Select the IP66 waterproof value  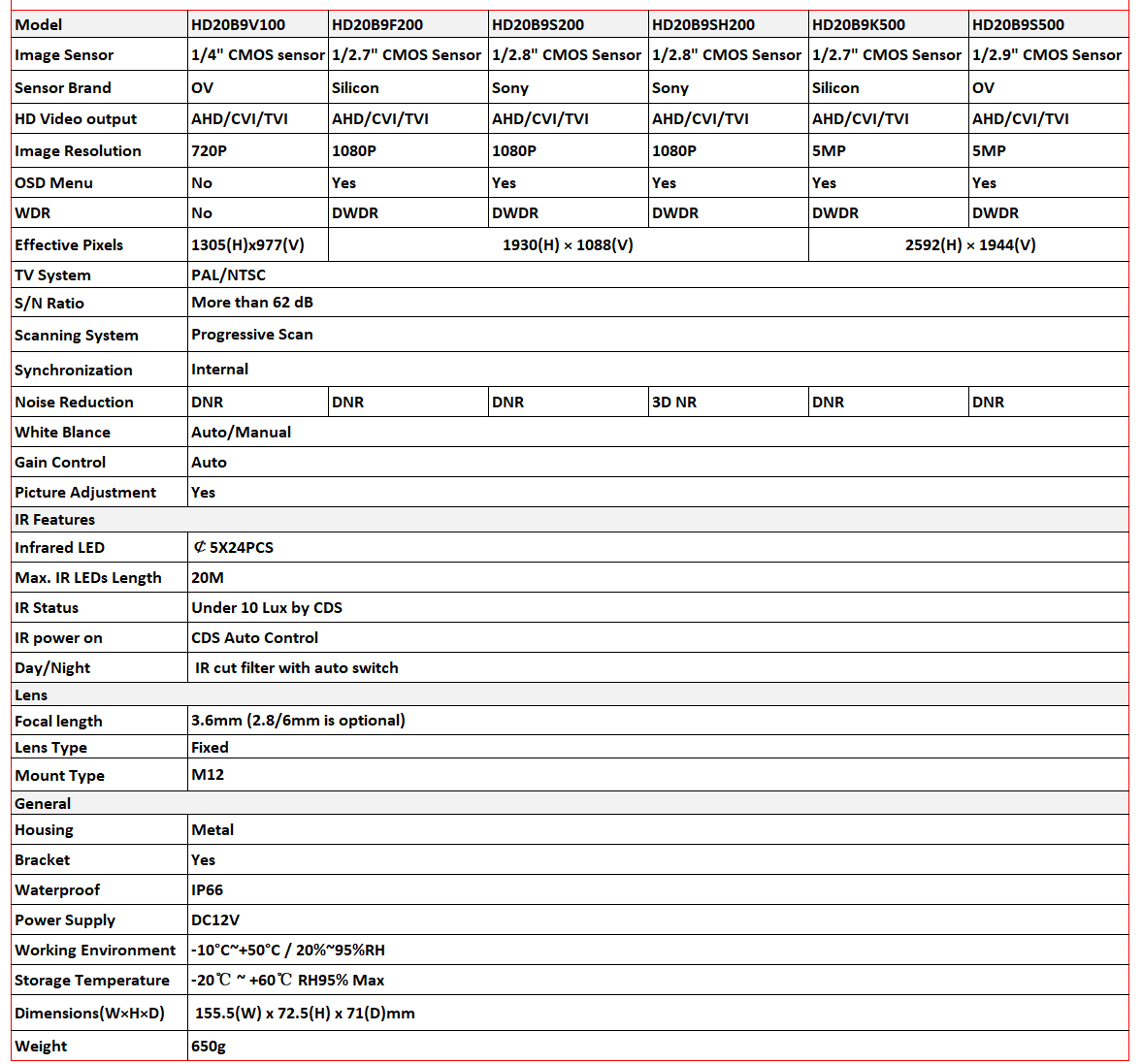[x=207, y=889]
